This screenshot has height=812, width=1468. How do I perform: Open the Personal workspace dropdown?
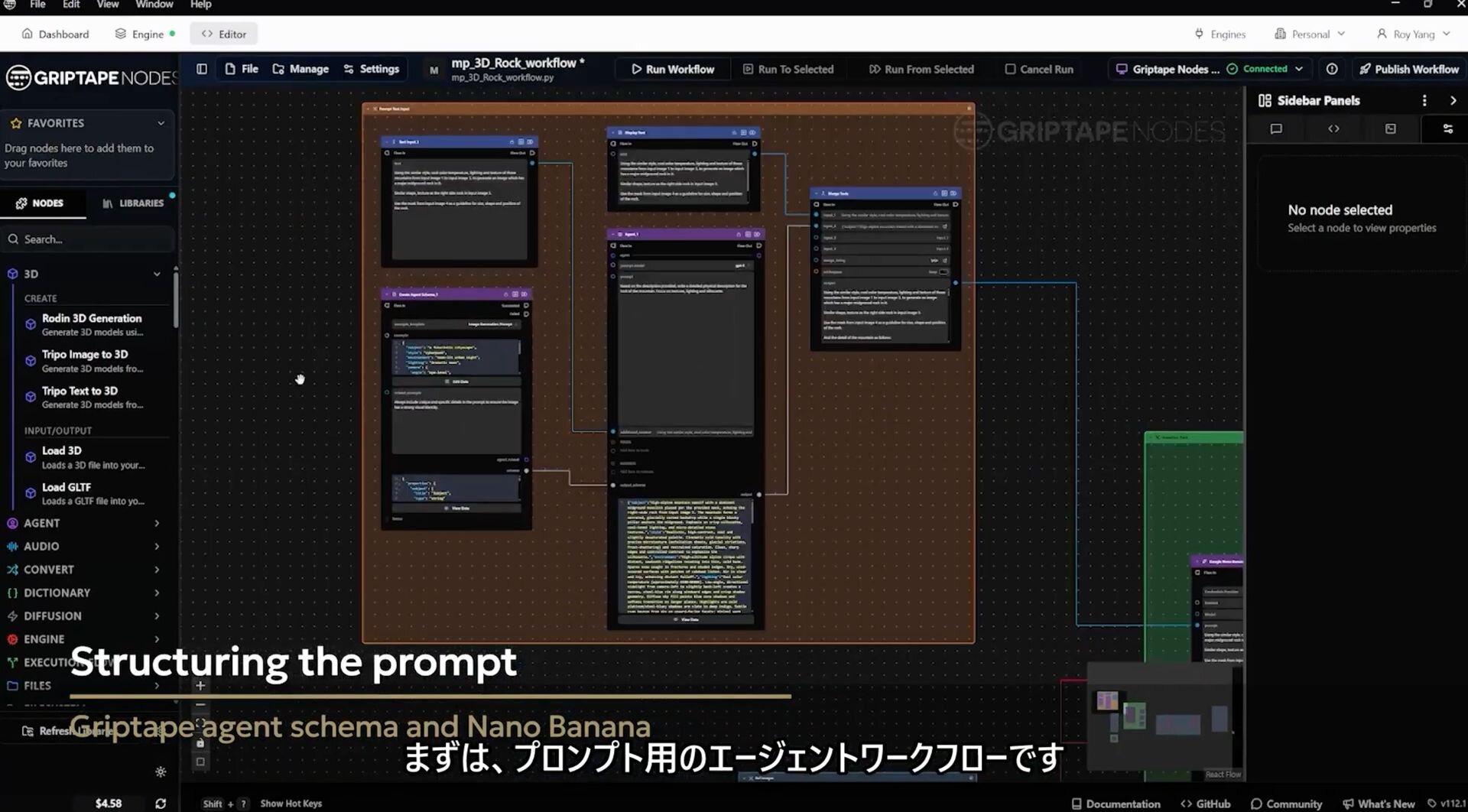[1310, 34]
